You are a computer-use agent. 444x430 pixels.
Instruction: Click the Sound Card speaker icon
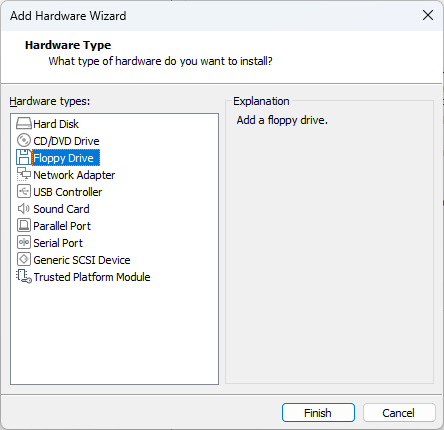[24, 209]
